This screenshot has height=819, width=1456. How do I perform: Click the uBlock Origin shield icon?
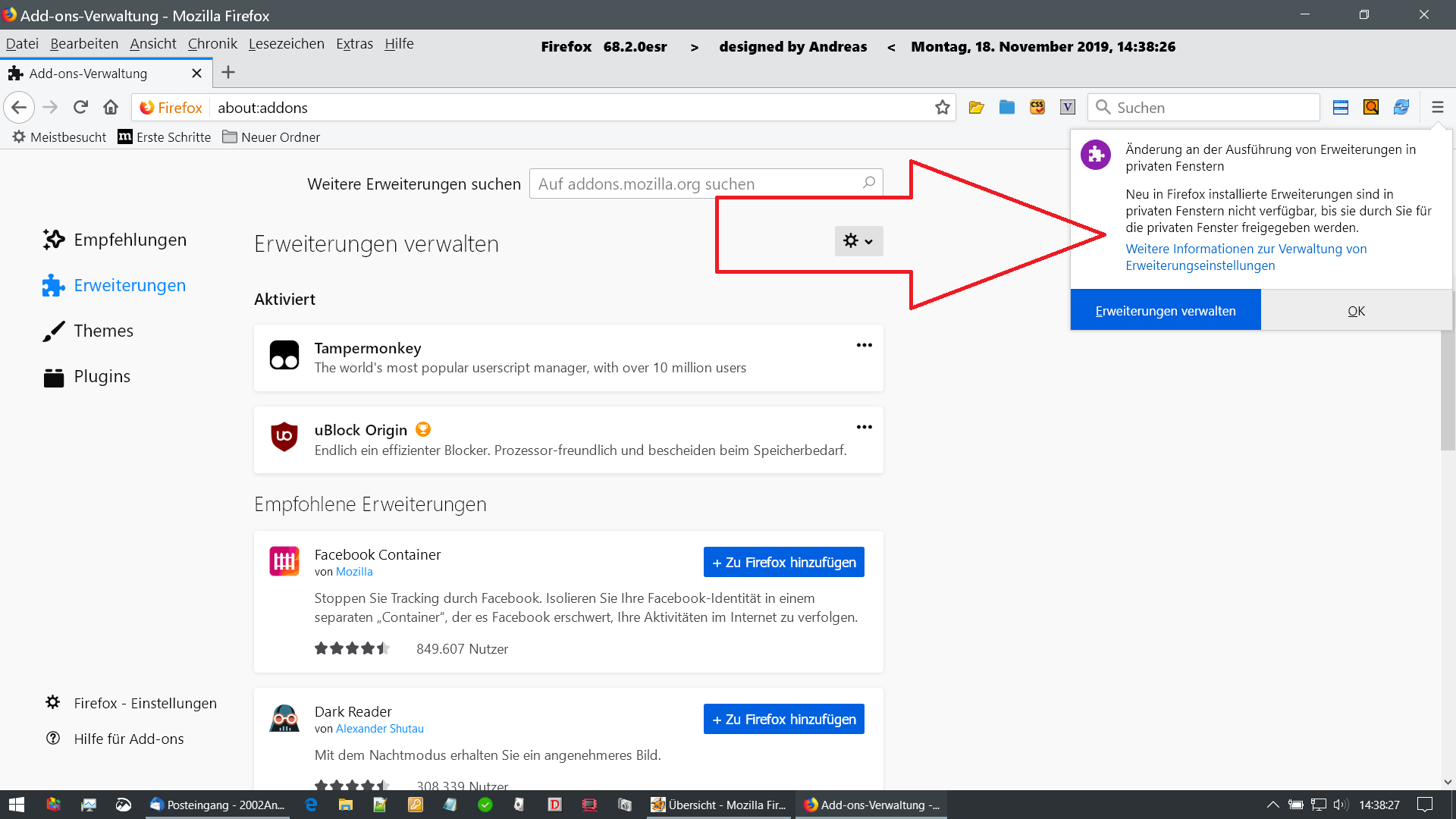coord(284,437)
